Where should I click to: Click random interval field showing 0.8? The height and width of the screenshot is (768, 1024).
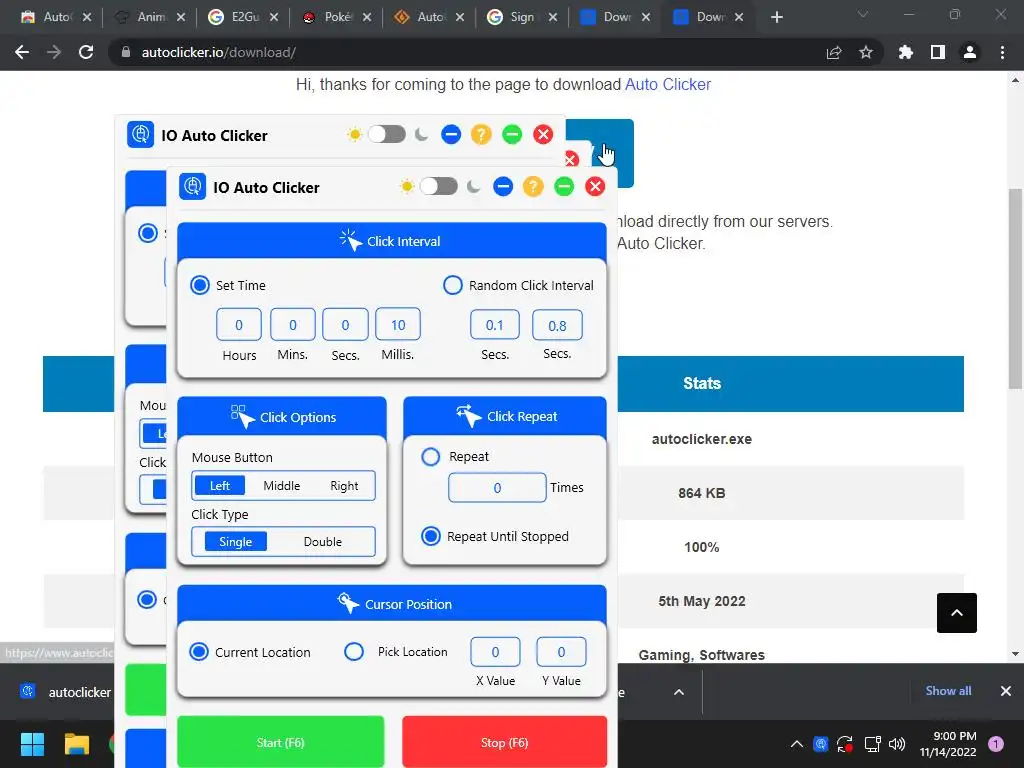click(x=557, y=325)
